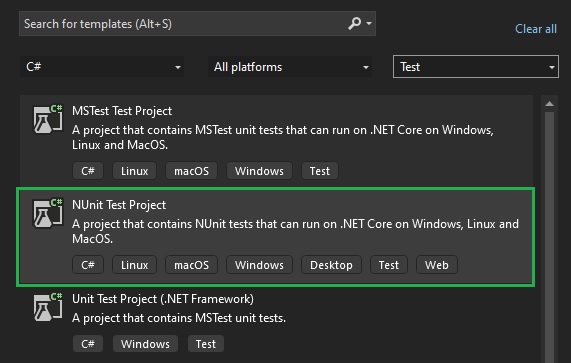Open the All platforms filter dropdown
The height and width of the screenshot is (363, 571).
coord(290,67)
